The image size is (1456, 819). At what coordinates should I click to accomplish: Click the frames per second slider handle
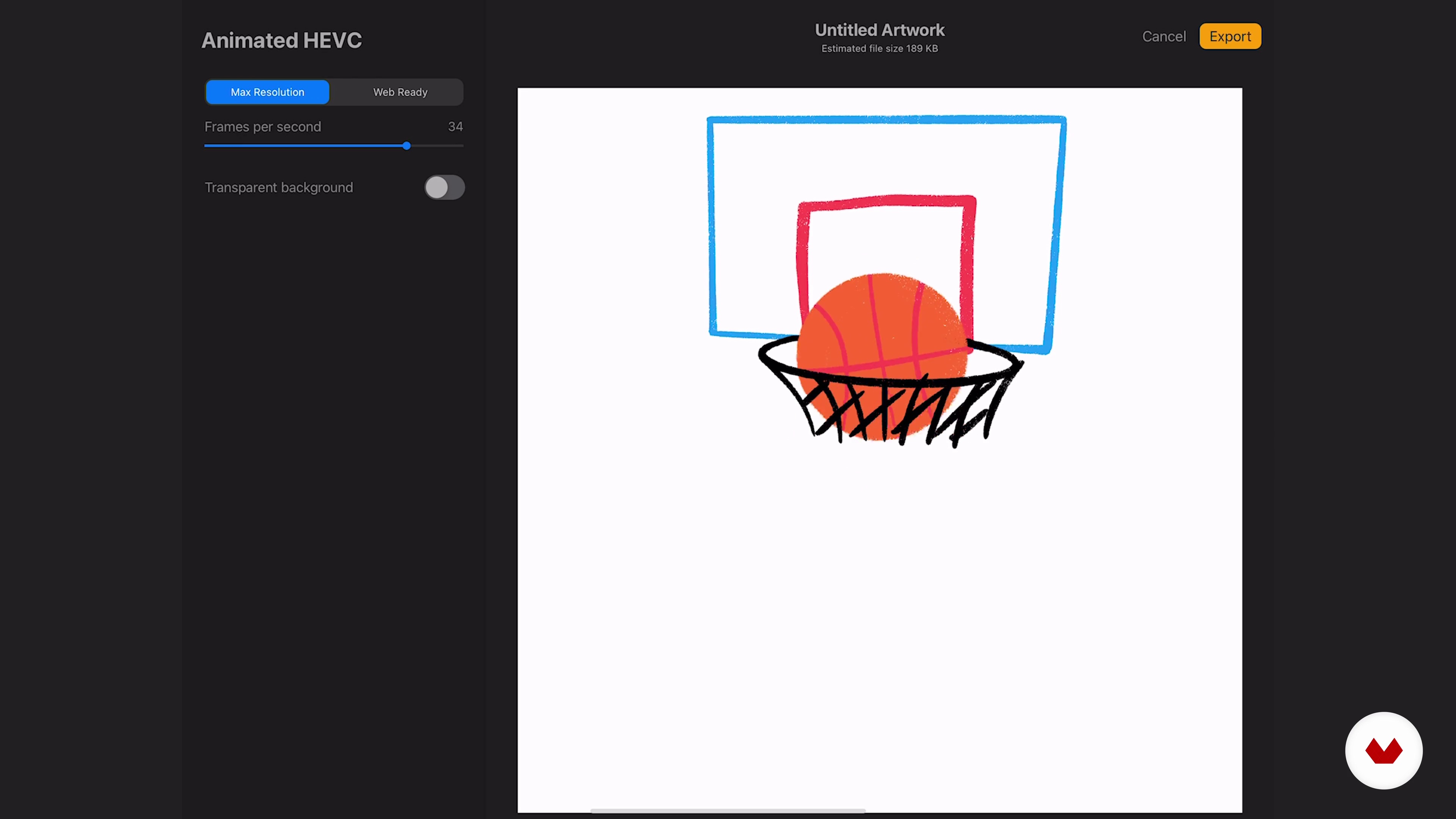coord(406,146)
